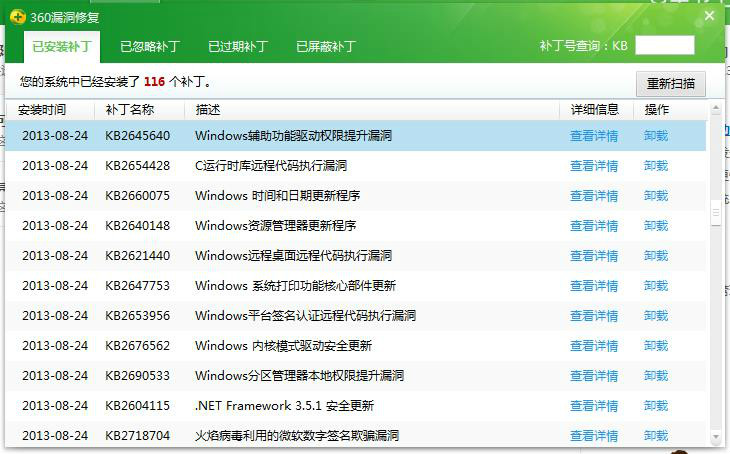This screenshot has height=454, width=730.
Task: View details for KB2645640
Action: tap(594, 136)
